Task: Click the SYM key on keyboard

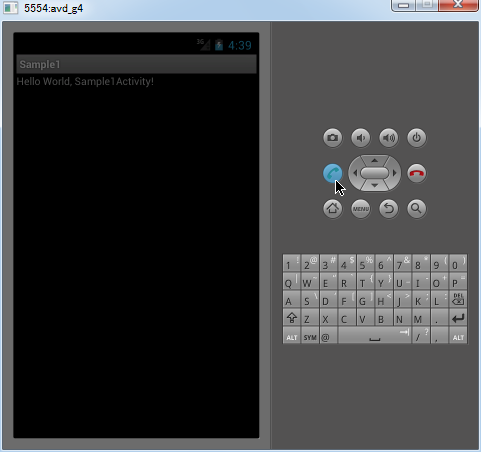Action: pyautogui.click(x=310, y=336)
